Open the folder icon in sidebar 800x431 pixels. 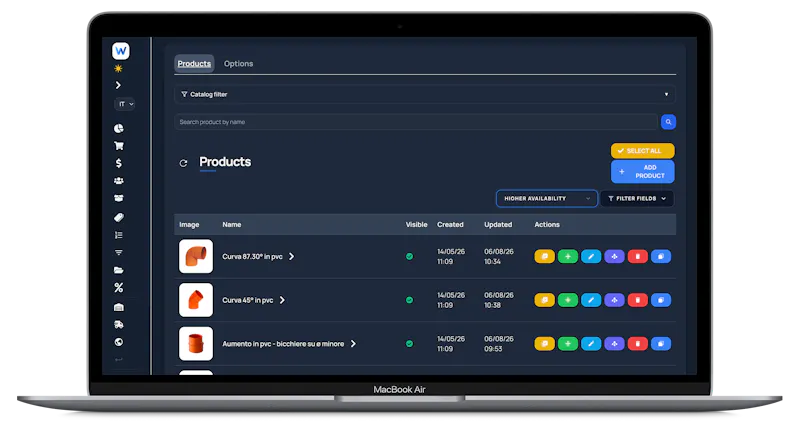[x=119, y=270]
